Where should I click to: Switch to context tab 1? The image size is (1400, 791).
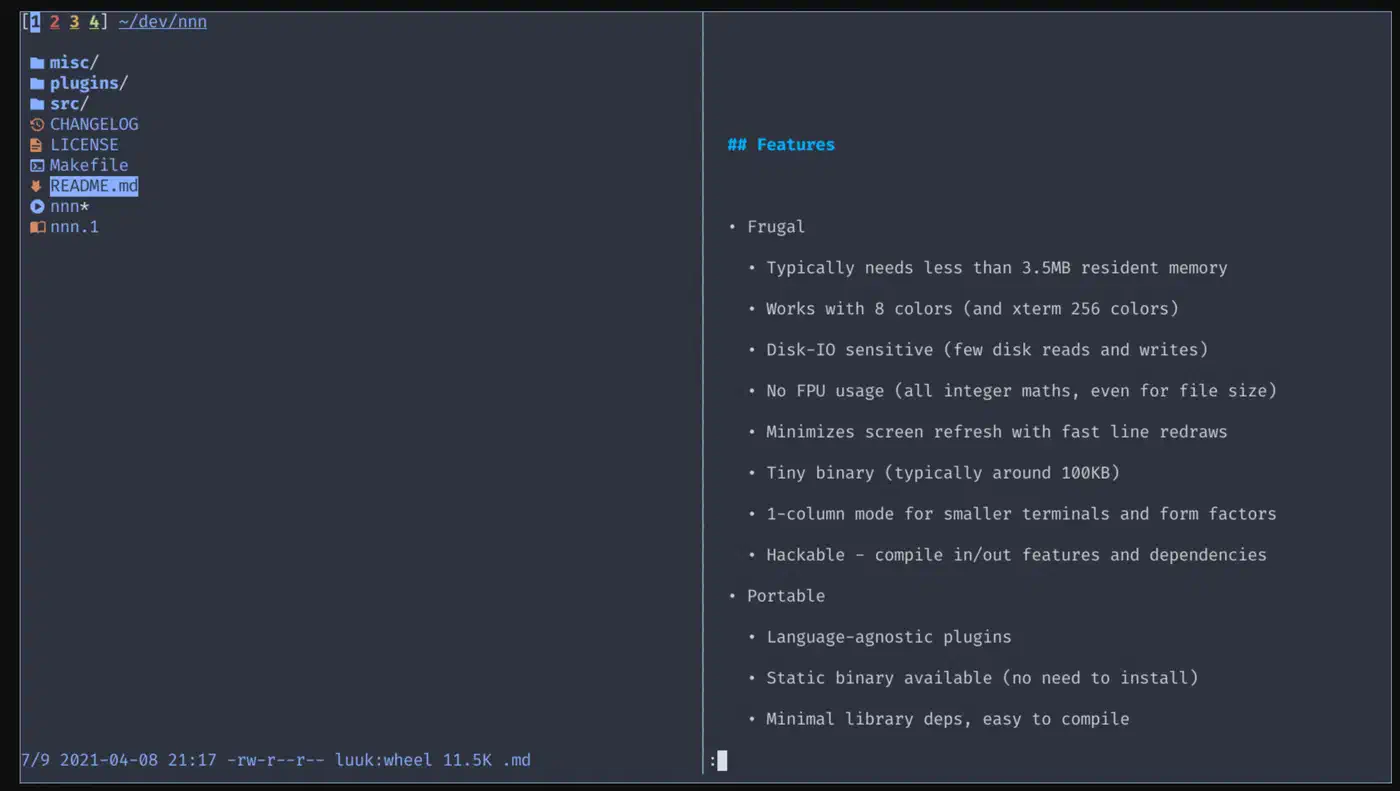point(35,22)
